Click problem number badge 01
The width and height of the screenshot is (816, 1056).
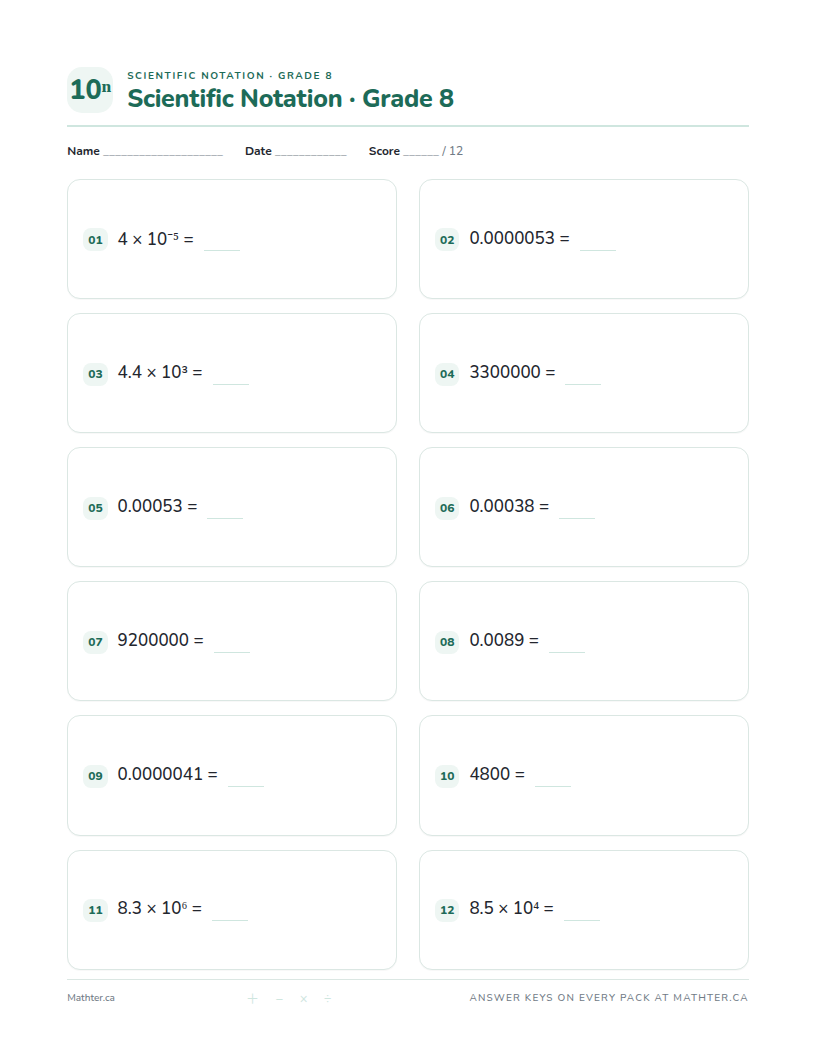(x=96, y=240)
